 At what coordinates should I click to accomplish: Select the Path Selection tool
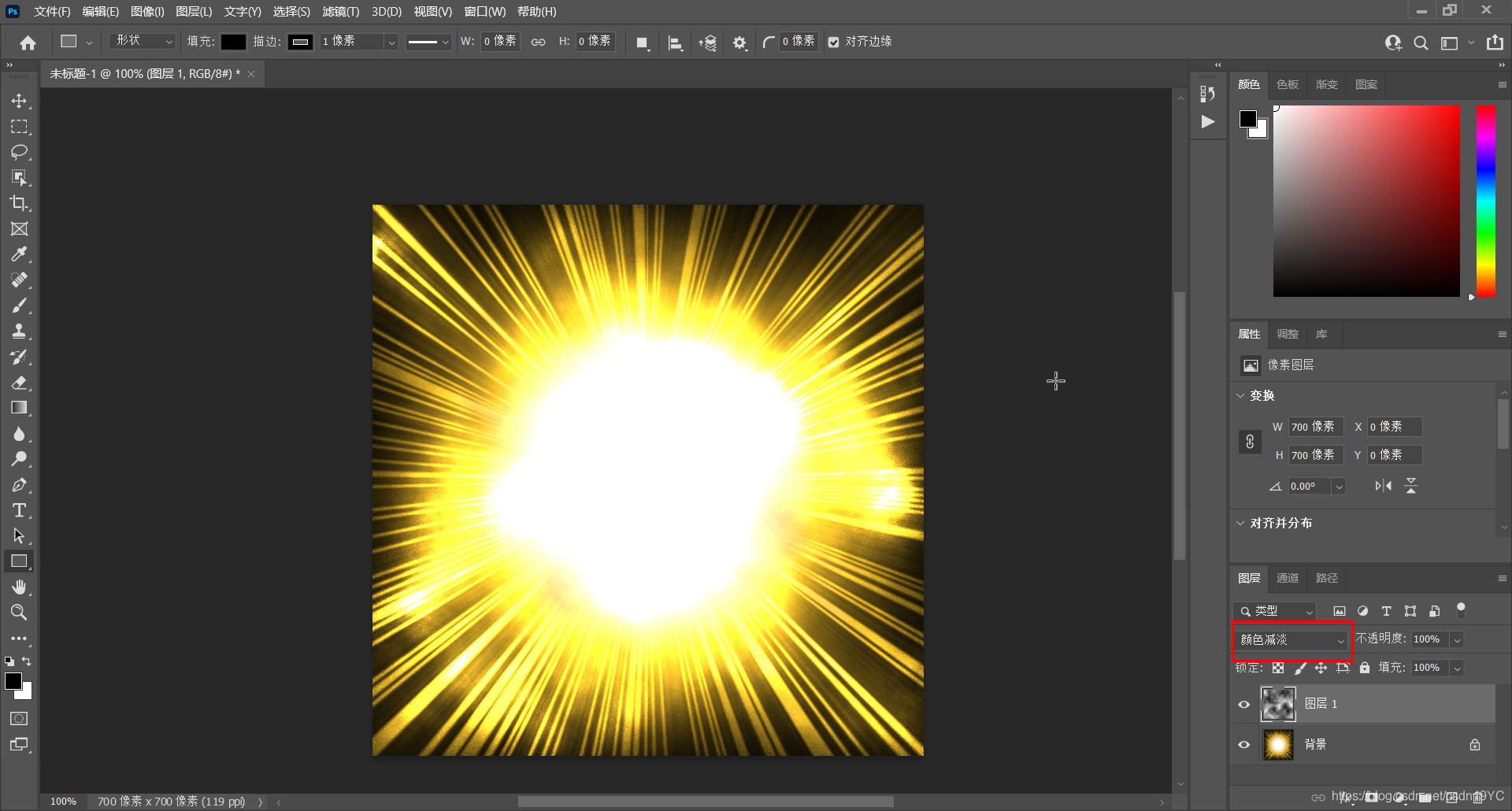(19, 536)
